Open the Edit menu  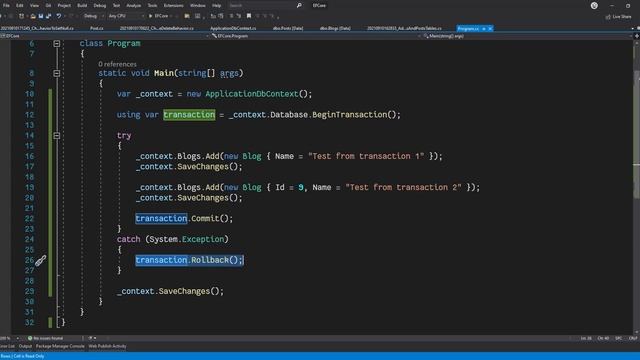click(x=20, y=6)
